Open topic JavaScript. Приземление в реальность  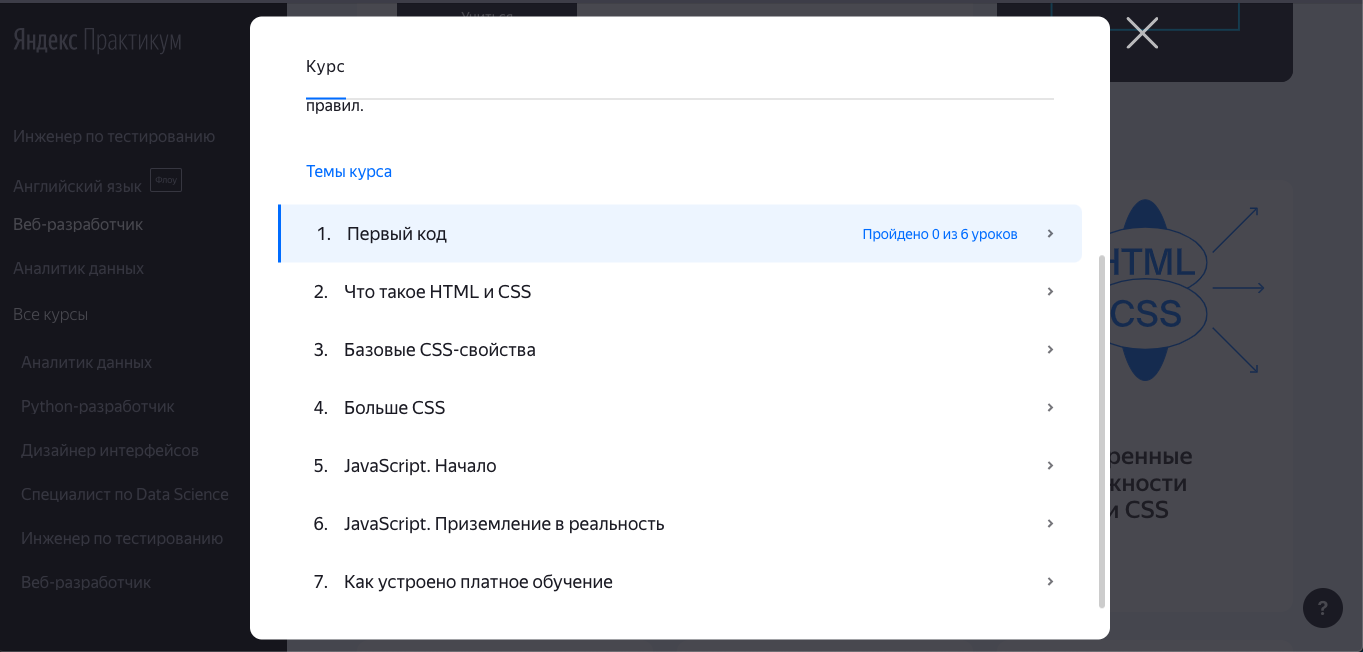504,524
